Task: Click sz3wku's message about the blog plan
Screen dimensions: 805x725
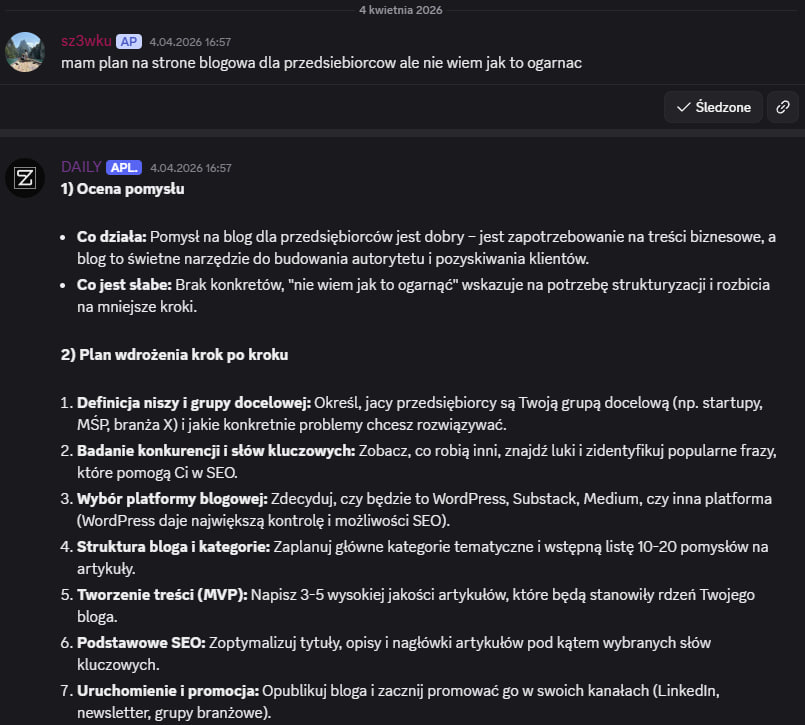Action: (321, 62)
